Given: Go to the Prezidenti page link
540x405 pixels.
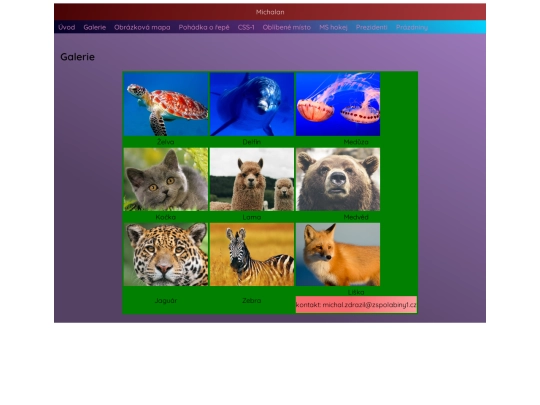Looking at the screenshot, I should tap(372, 28).
